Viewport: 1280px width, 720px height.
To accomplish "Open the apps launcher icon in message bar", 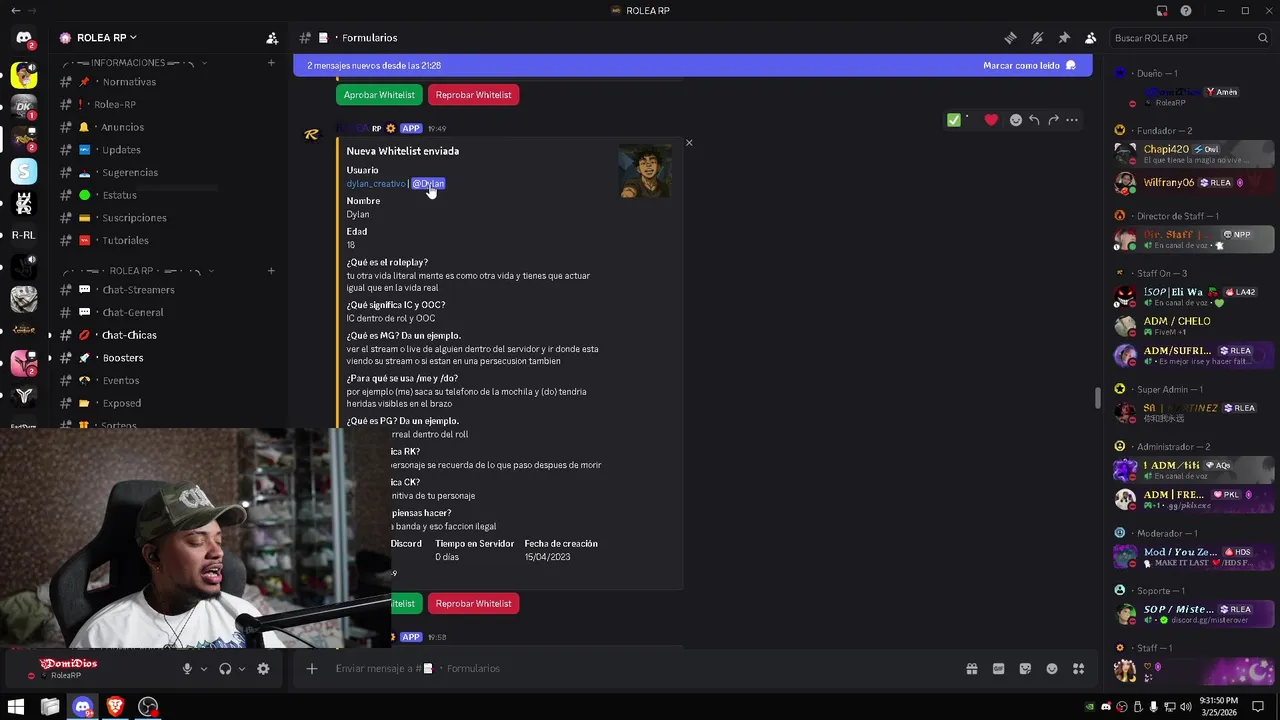I will click(x=1078, y=669).
